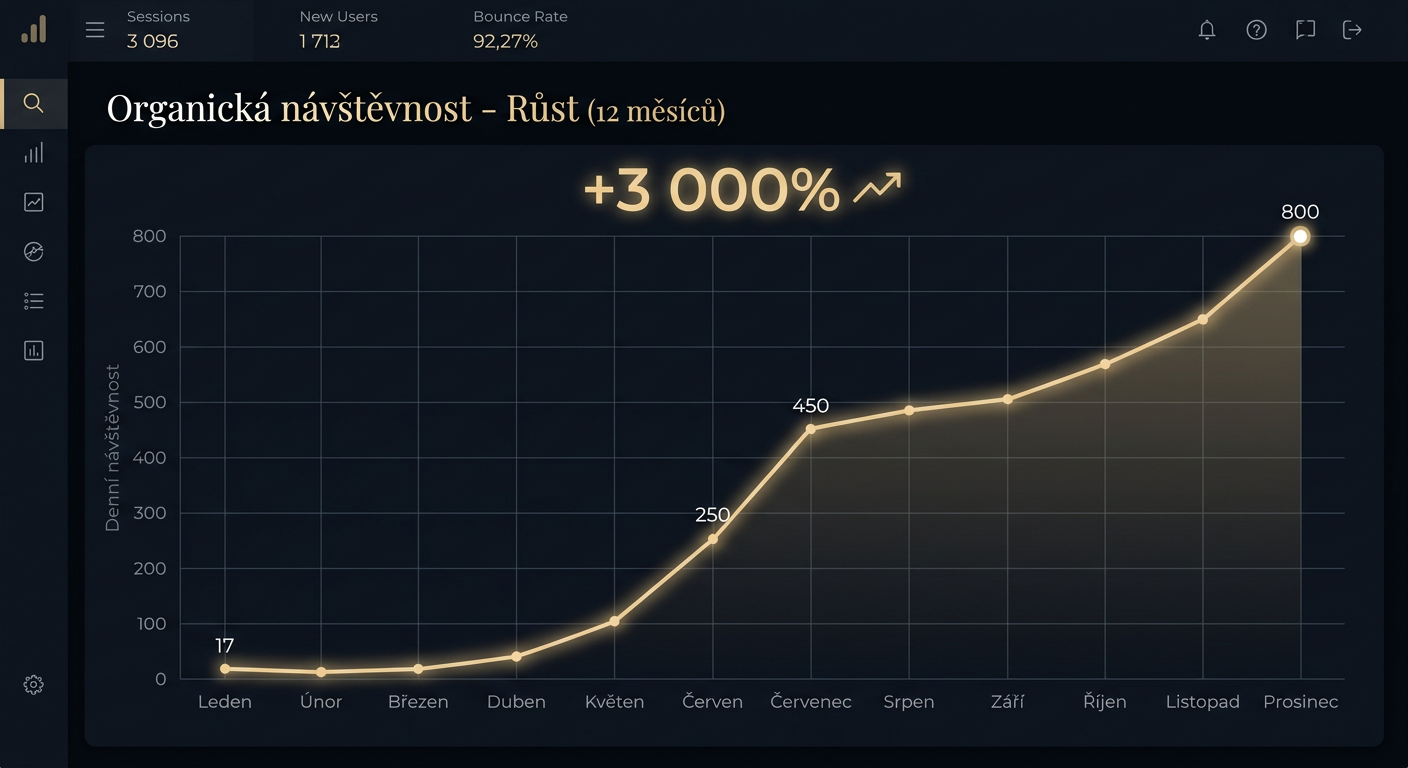
Task: Open the notifications bell
Action: [1207, 30]
